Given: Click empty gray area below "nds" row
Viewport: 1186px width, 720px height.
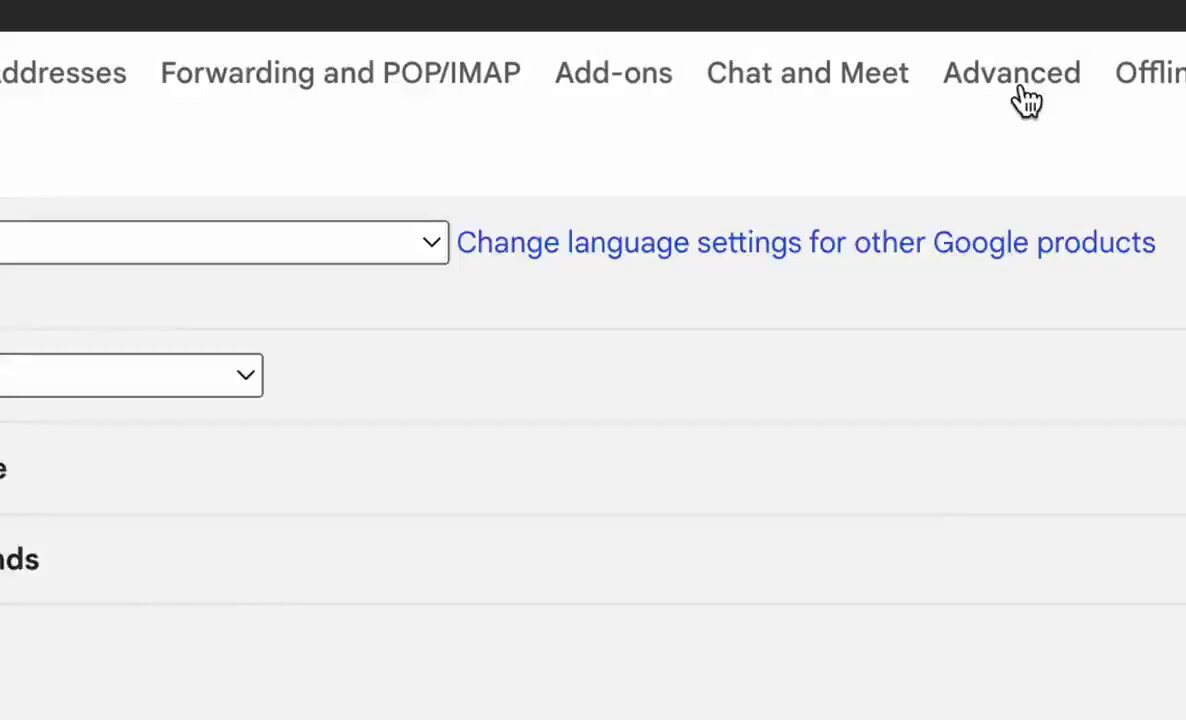Looking at the screenshot, I should pos(593,662).
